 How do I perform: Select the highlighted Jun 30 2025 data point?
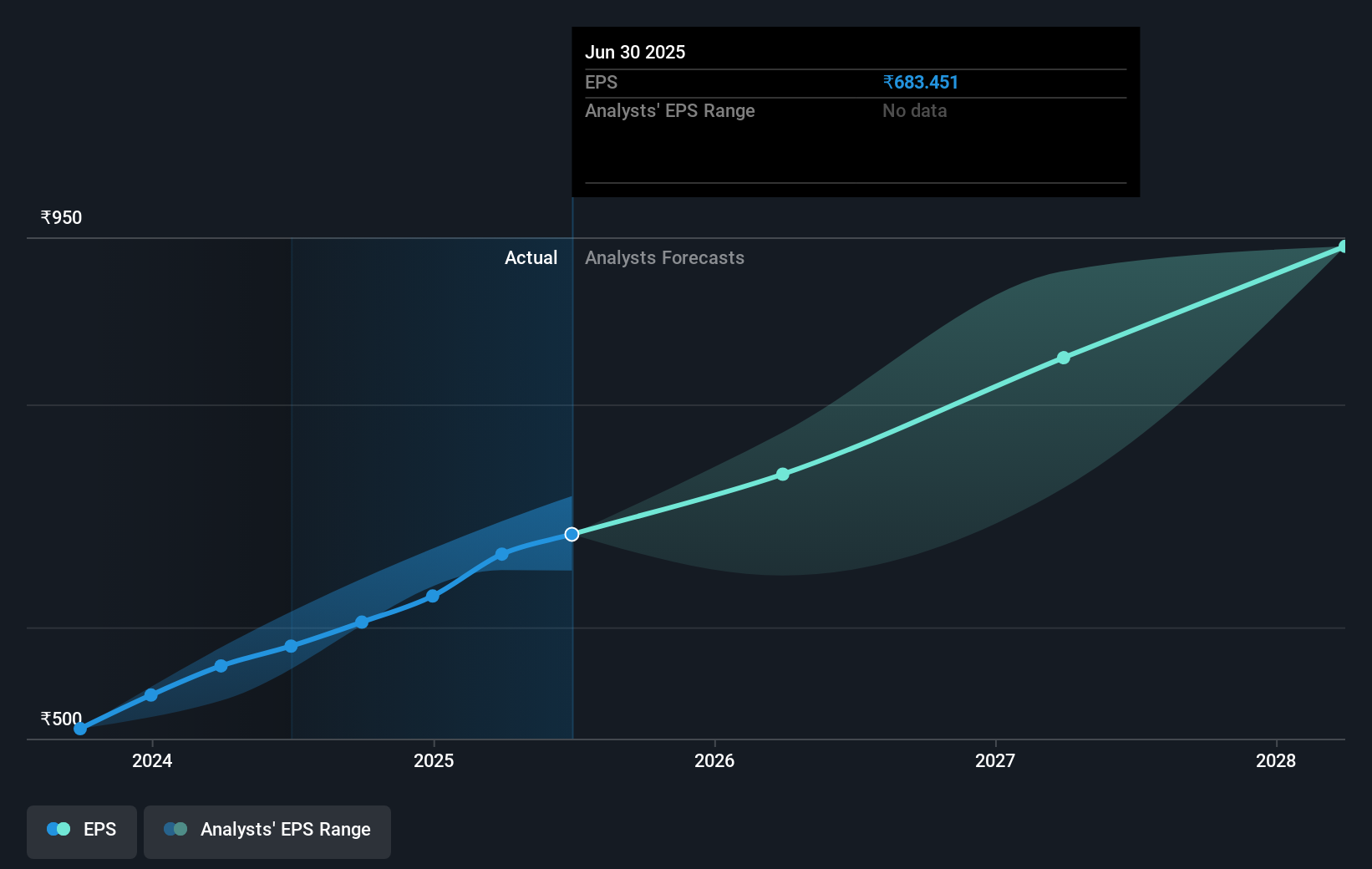point(572,534)
